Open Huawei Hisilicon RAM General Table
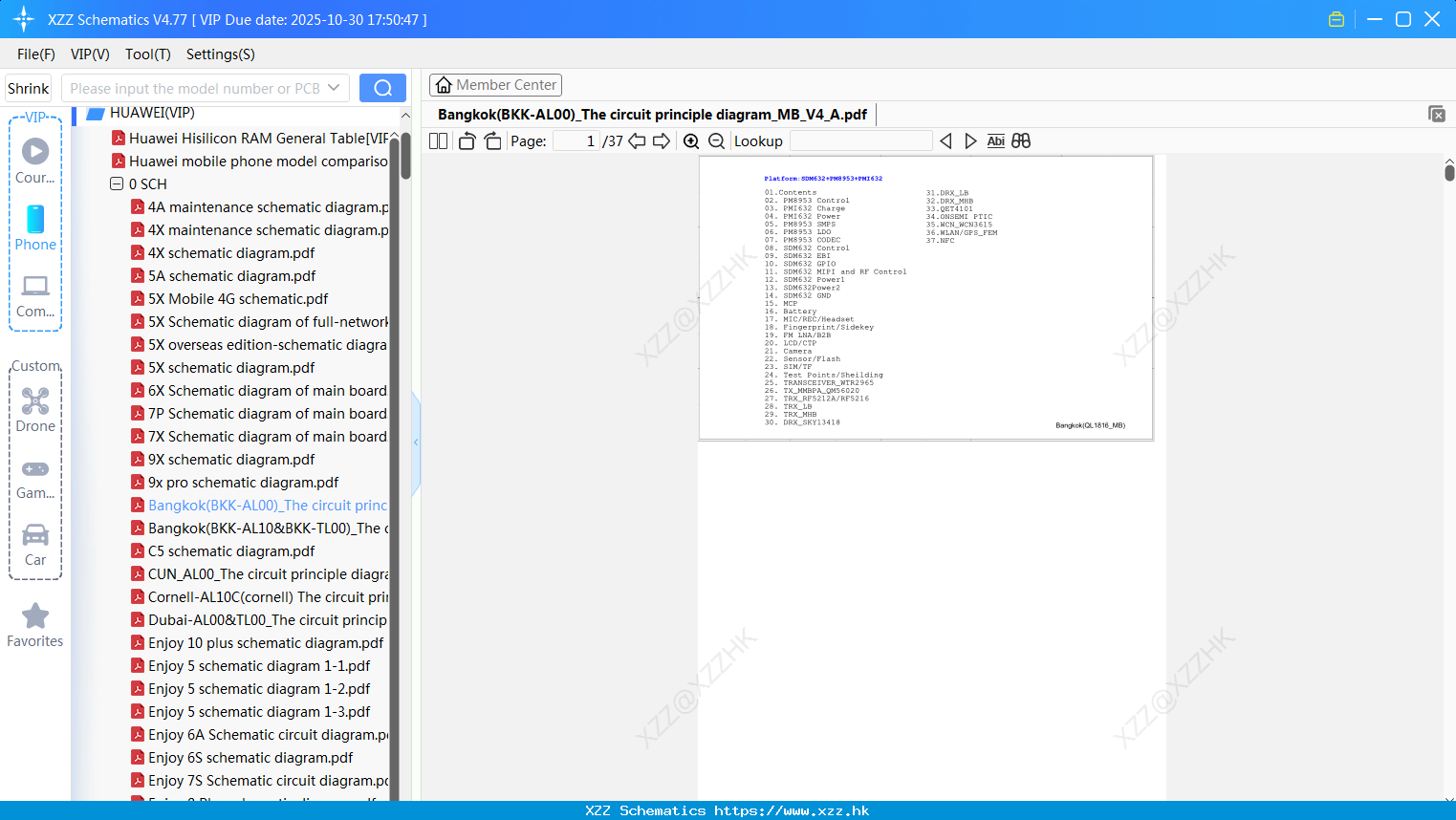The height and width of the screenshot is (820, 1456). 258,139
